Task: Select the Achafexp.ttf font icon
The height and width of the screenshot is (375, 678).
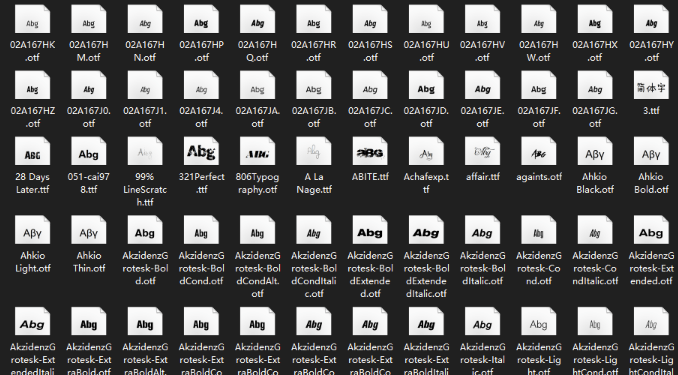Action: (426, 151)
